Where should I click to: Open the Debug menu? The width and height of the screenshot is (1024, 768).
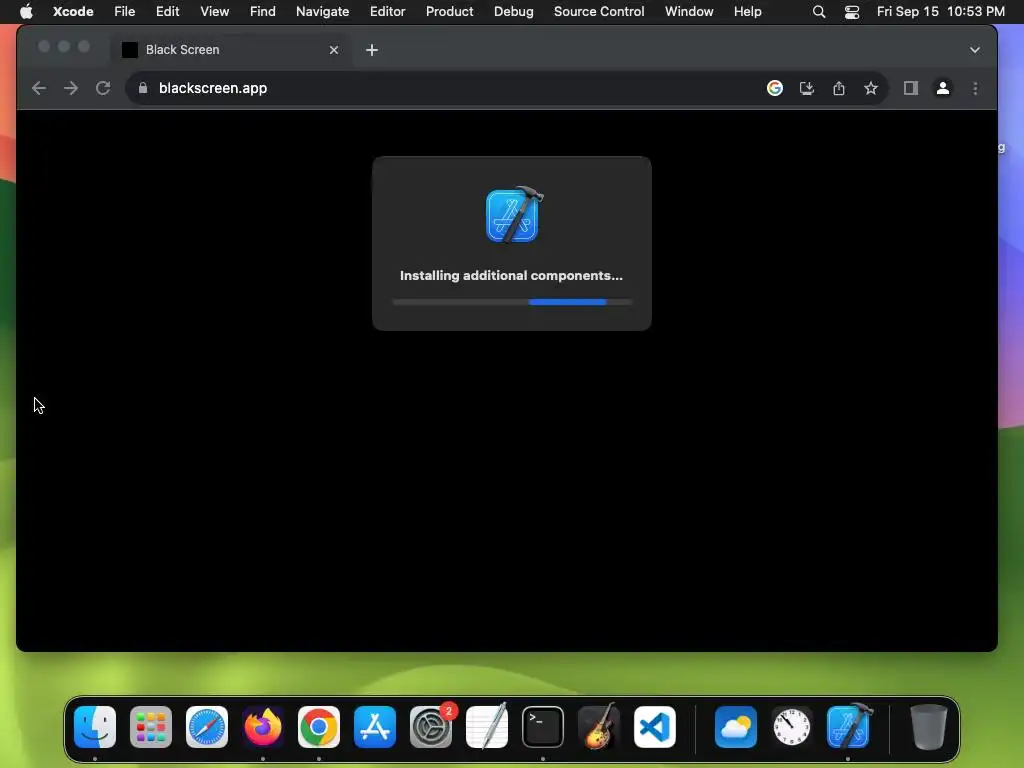pos(513,11)
